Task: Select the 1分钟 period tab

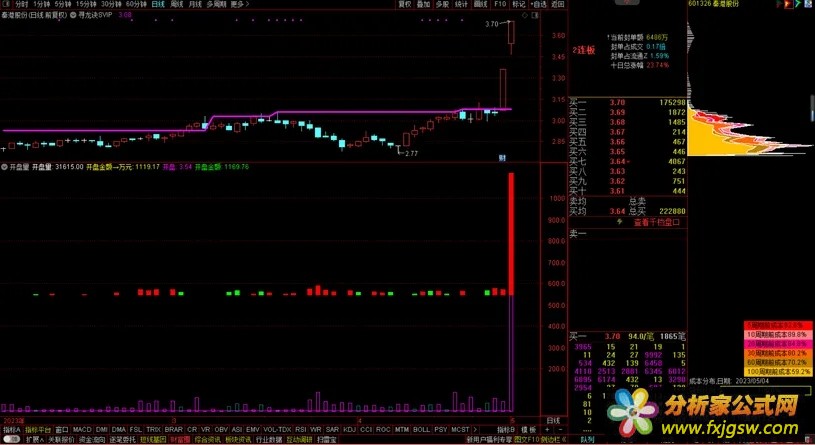Action: pyautogui.click(x=42, y=4)
